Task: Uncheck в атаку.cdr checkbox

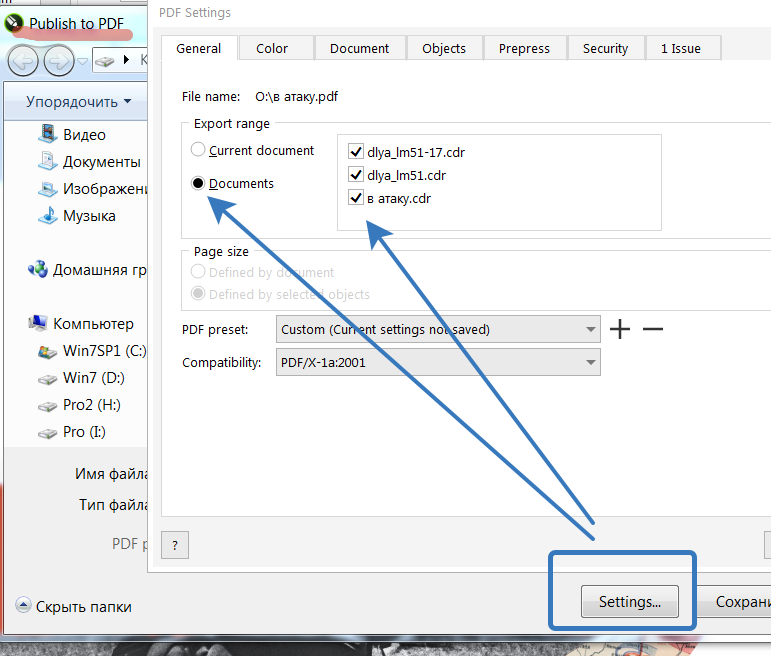Action: [x=356, y=198]
